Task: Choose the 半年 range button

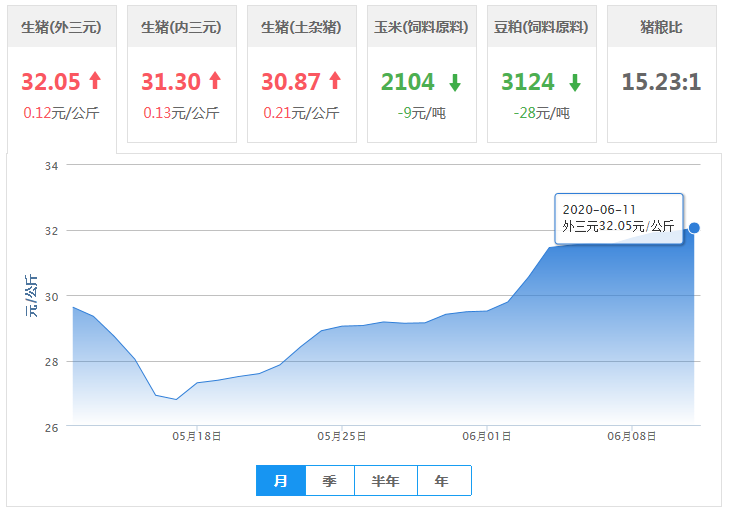Action: click(385, 481)
